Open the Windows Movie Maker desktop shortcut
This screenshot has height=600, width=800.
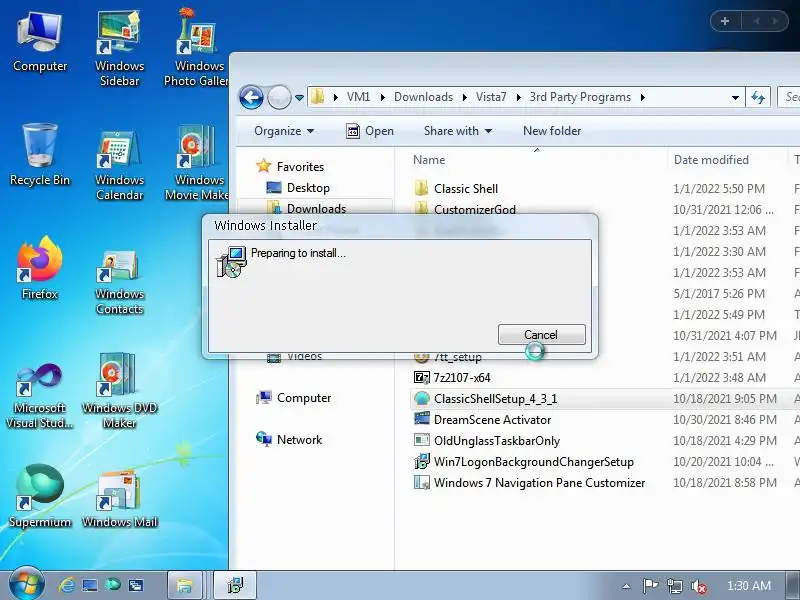pyautogui.click(x=196, y=164)
